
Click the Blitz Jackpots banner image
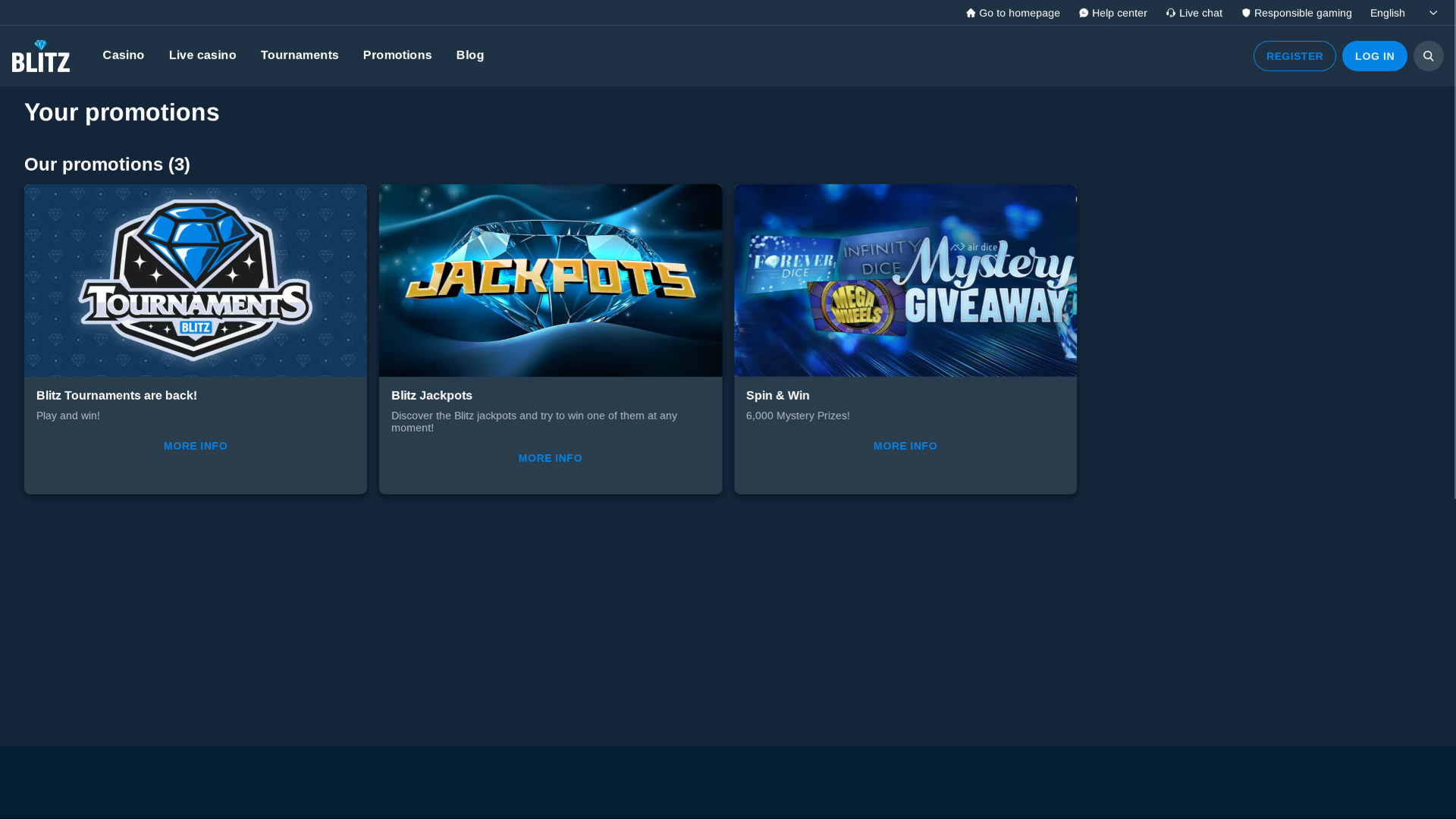click(550, 280)
